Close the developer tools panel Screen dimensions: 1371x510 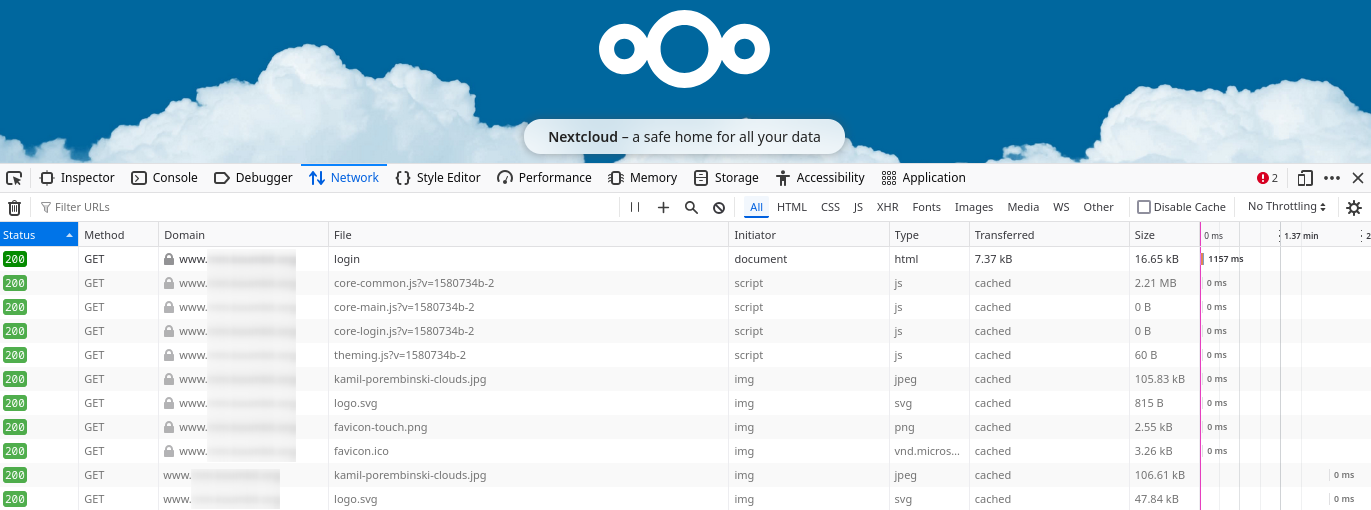coord(1358,178)
